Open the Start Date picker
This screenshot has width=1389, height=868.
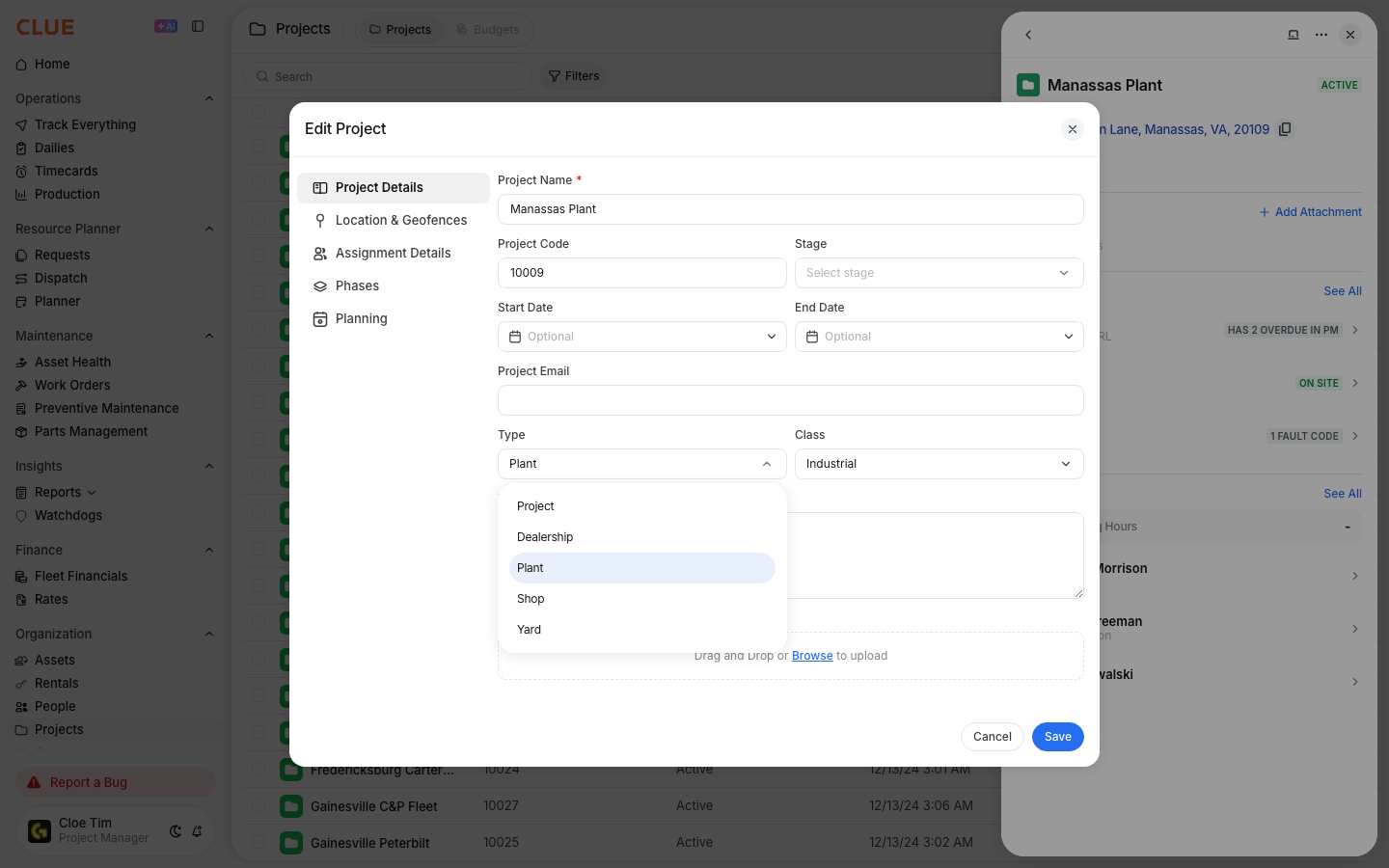[x=642, y=337]
